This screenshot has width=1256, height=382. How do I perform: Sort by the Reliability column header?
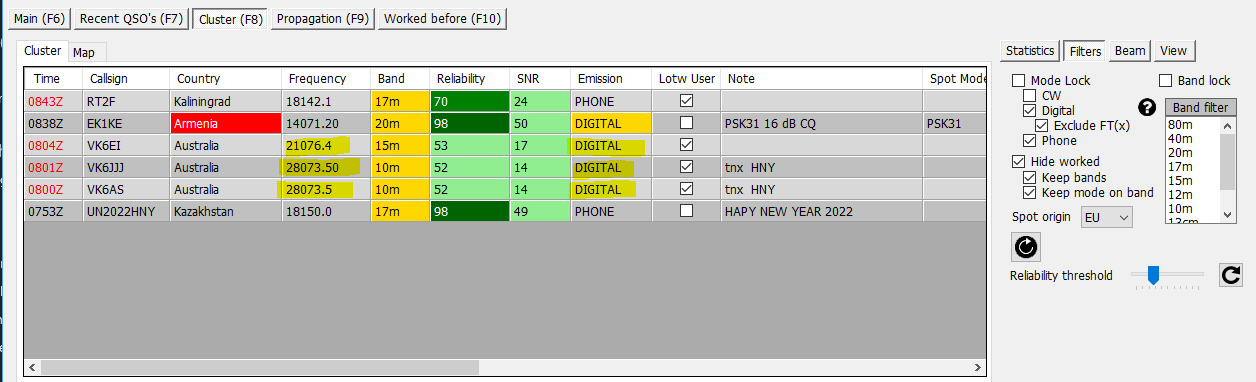tap(469, 78)
